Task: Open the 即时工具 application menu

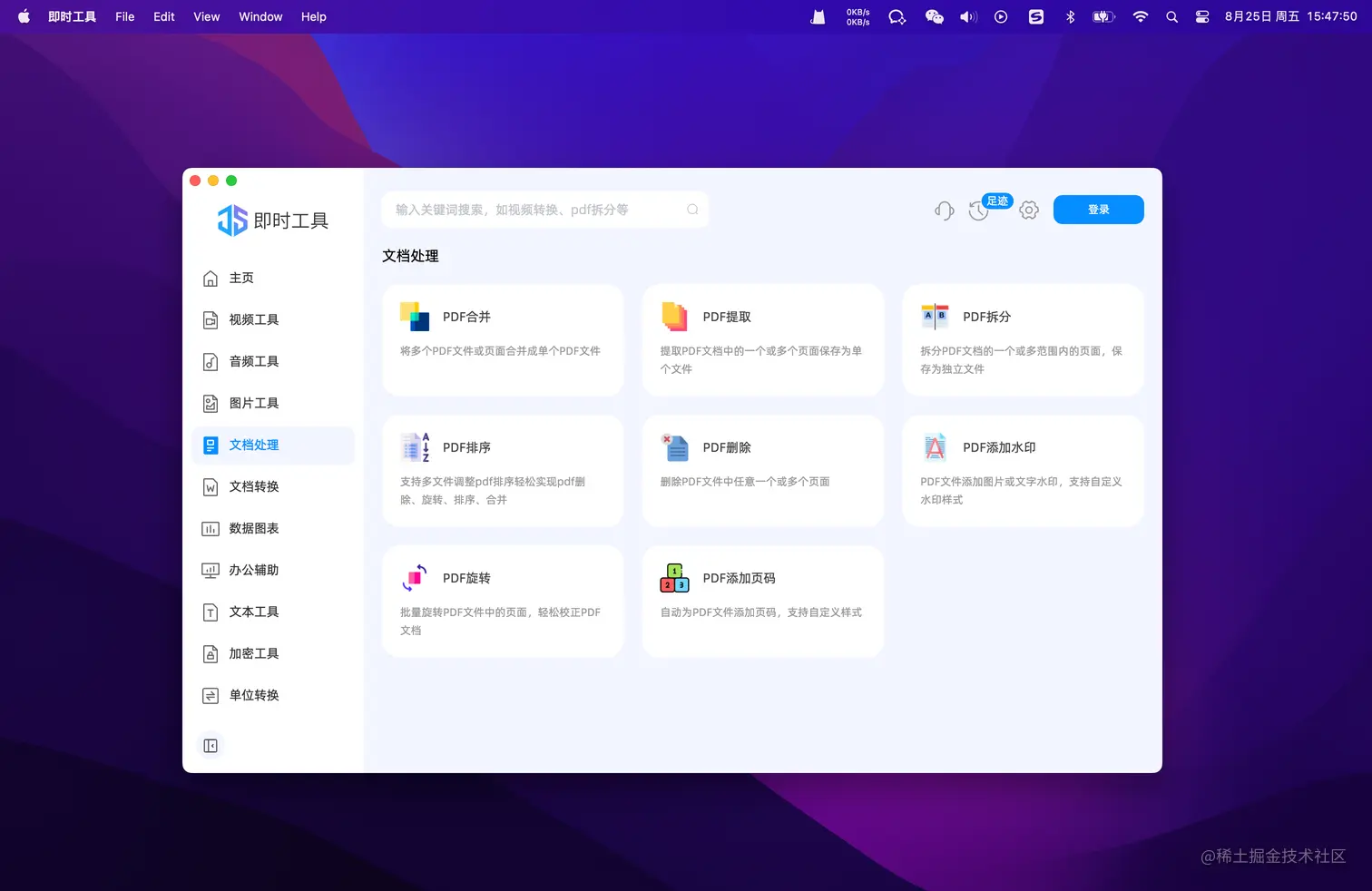Action: [x=73, y=16]
